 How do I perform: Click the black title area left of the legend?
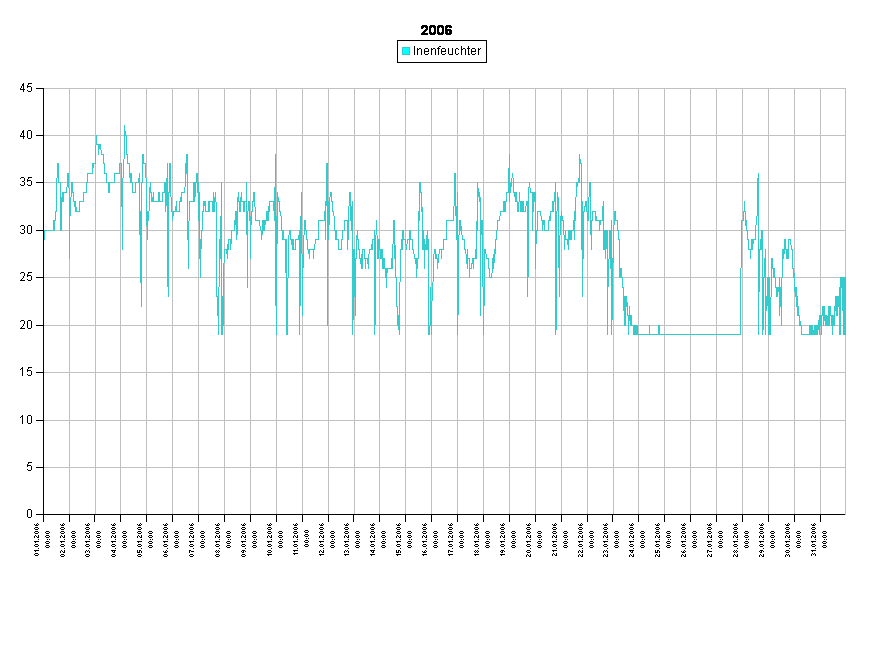(200, 50)
